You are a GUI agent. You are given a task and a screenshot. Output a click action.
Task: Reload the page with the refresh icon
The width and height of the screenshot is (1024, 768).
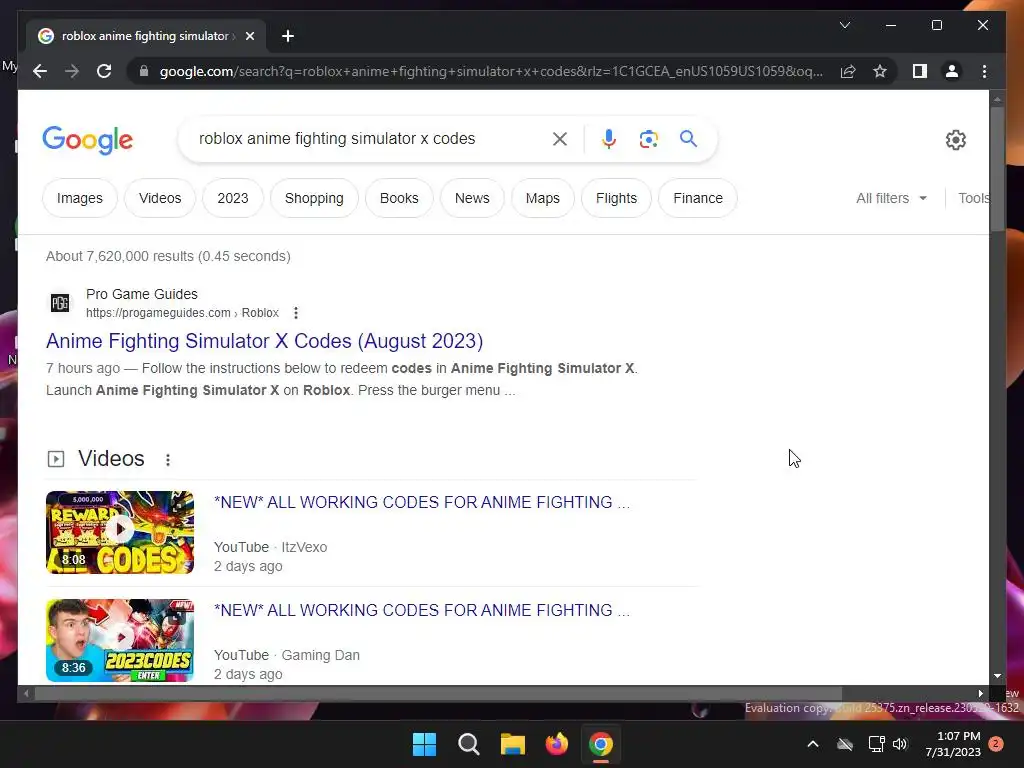point(104,71)
